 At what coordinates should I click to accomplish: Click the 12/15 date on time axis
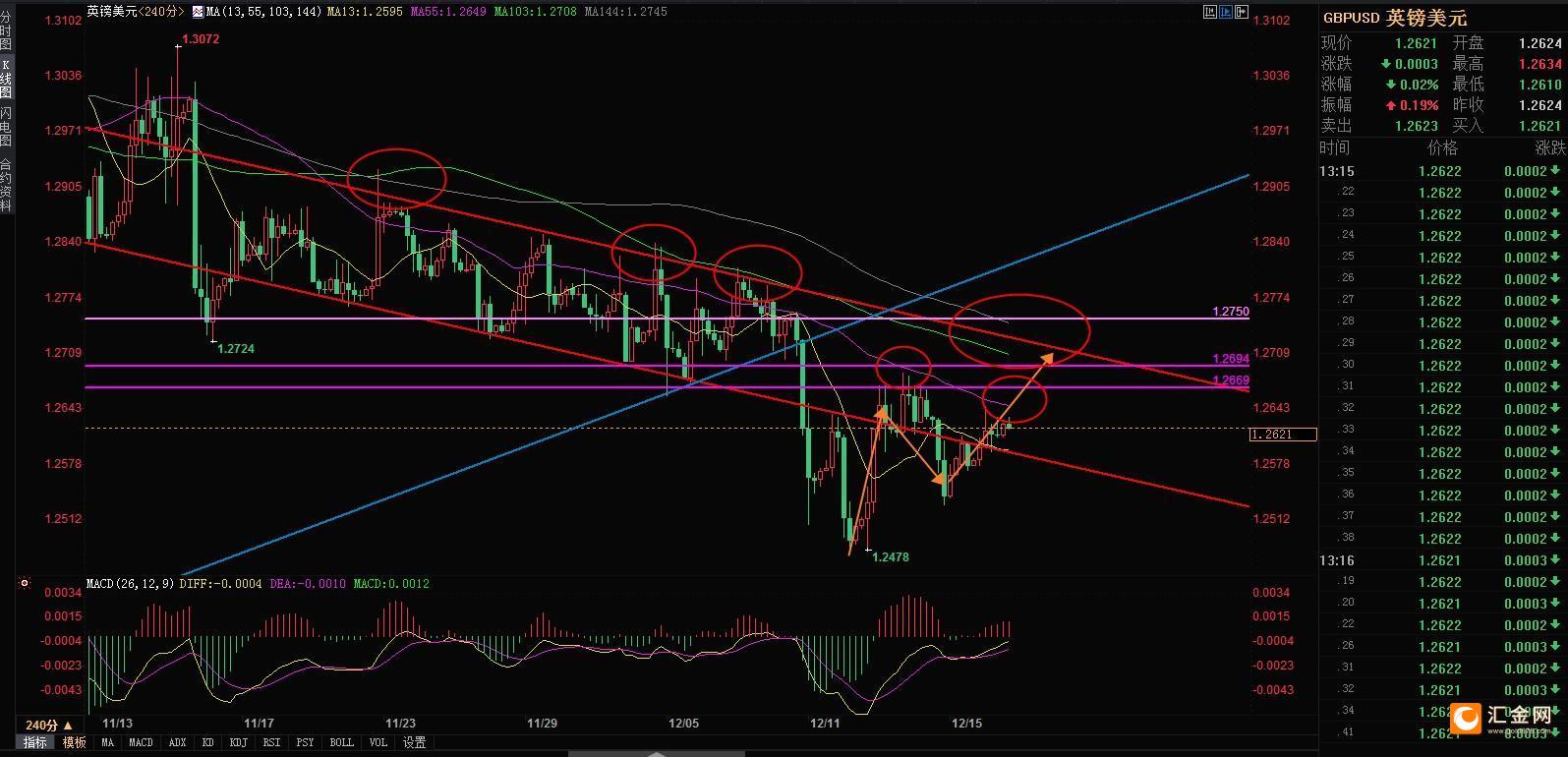tap(967, 723)
